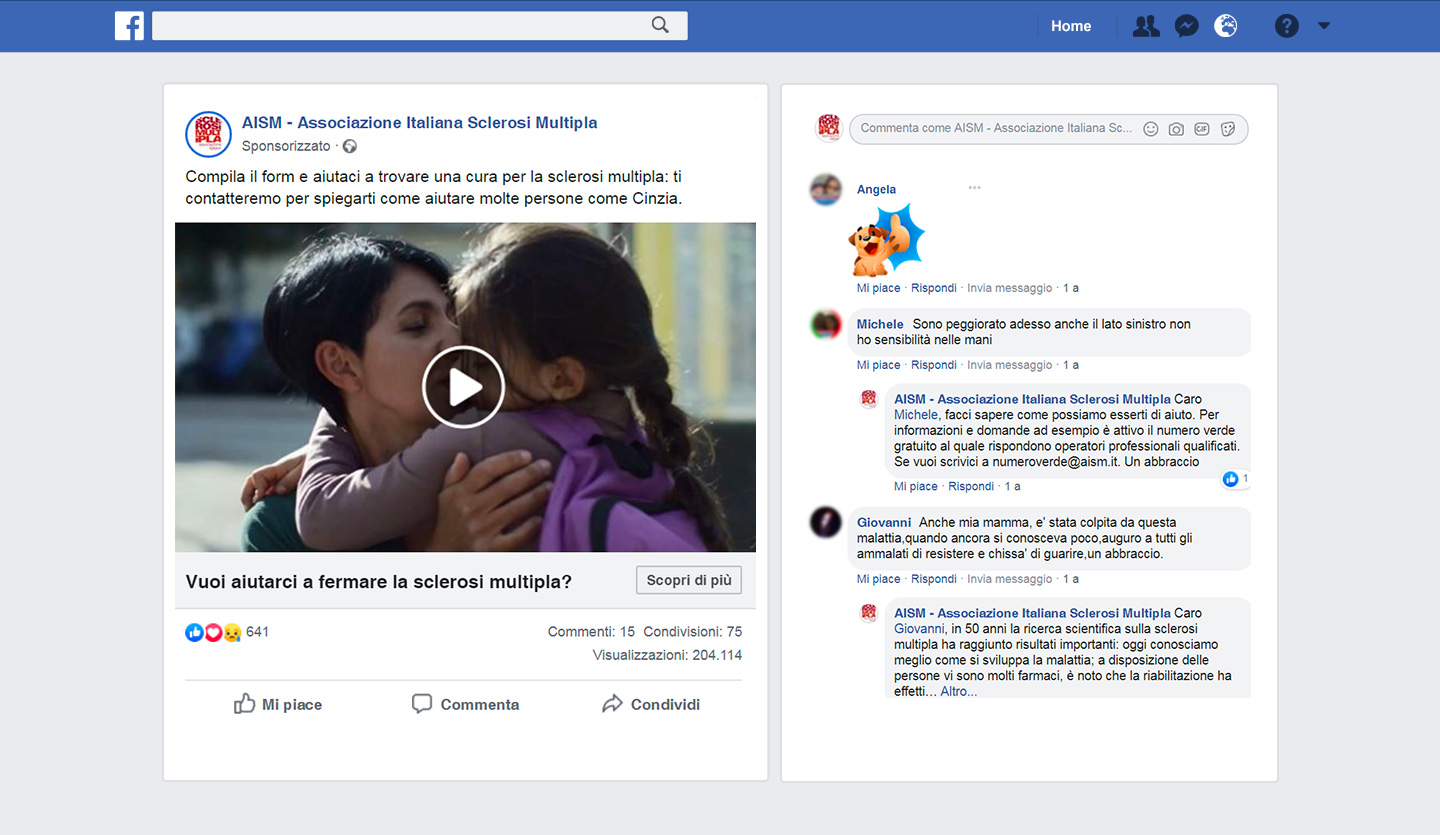Click the like reaction icon beside 641
This screenshot has height=835, width=1440.
pos(194,632)
